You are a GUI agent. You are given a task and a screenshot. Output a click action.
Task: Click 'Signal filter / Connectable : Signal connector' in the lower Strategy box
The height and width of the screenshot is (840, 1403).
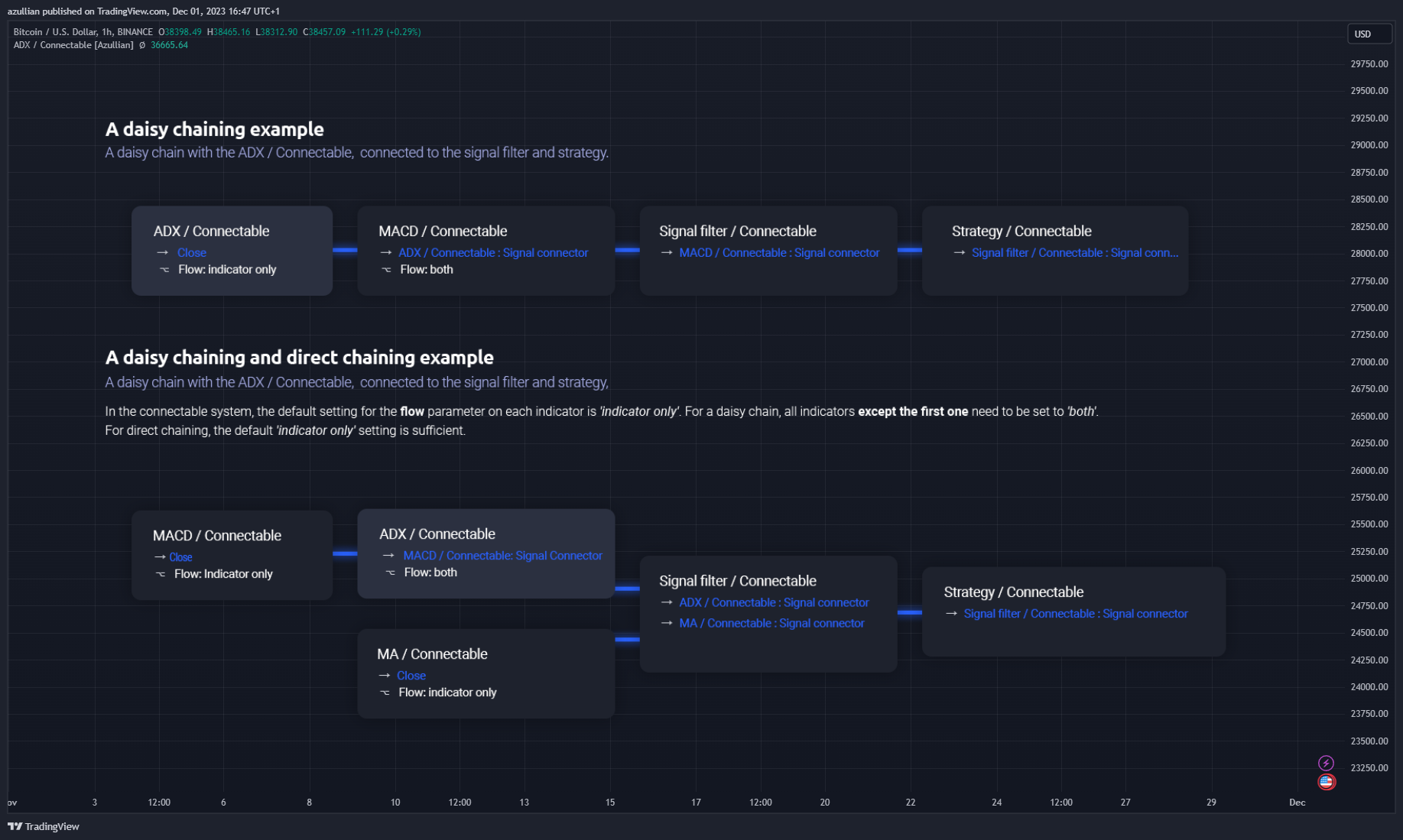(1076, 613)
